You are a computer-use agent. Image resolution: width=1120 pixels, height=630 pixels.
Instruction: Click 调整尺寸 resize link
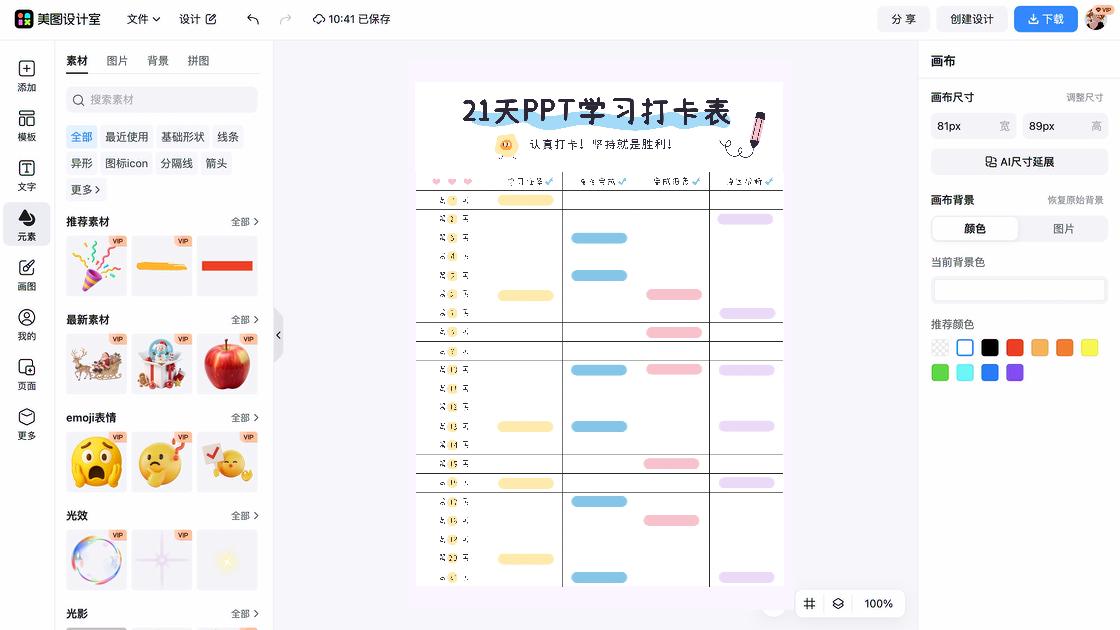pos(1084,98)
